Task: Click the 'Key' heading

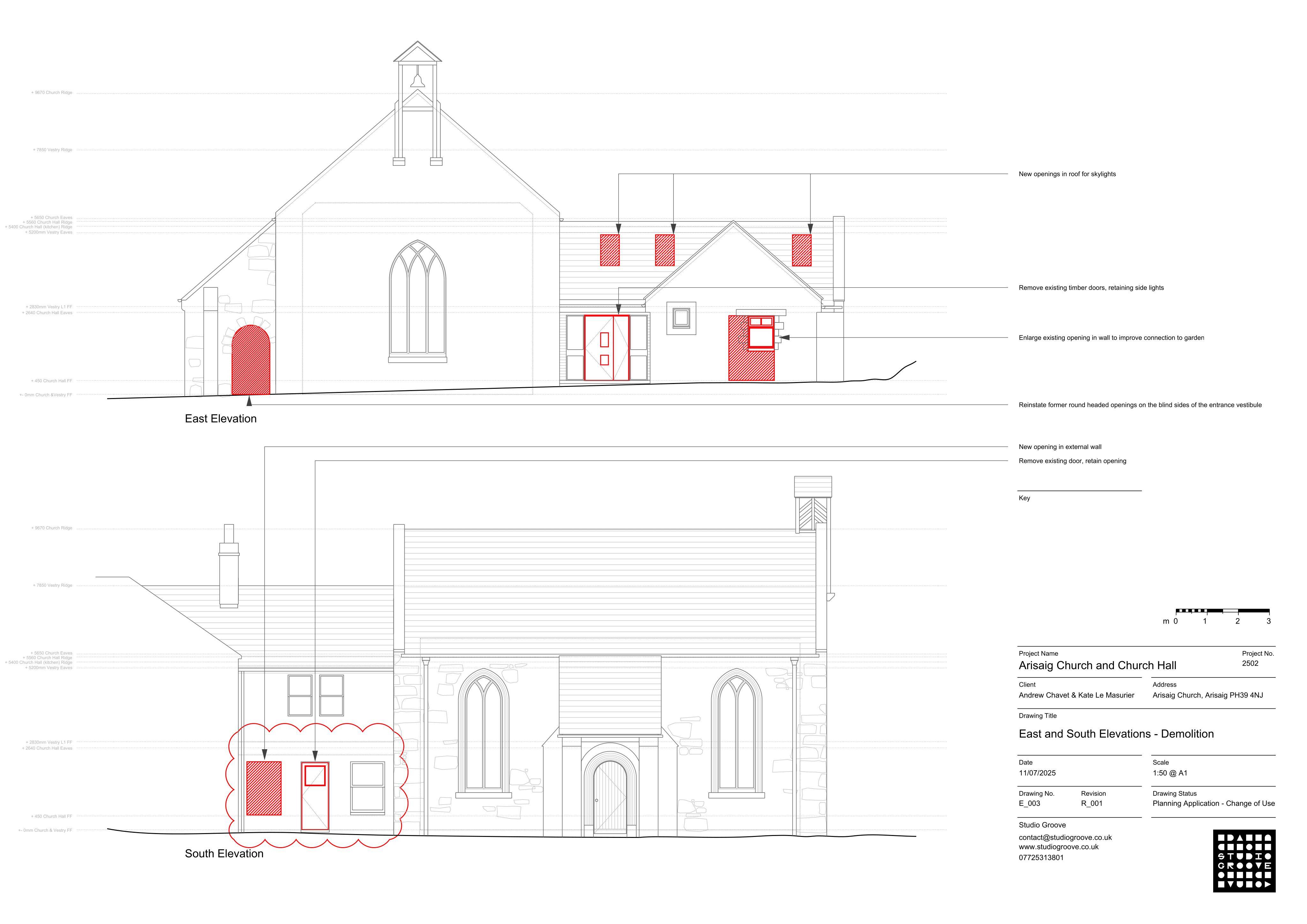Action: (1024, 499)
